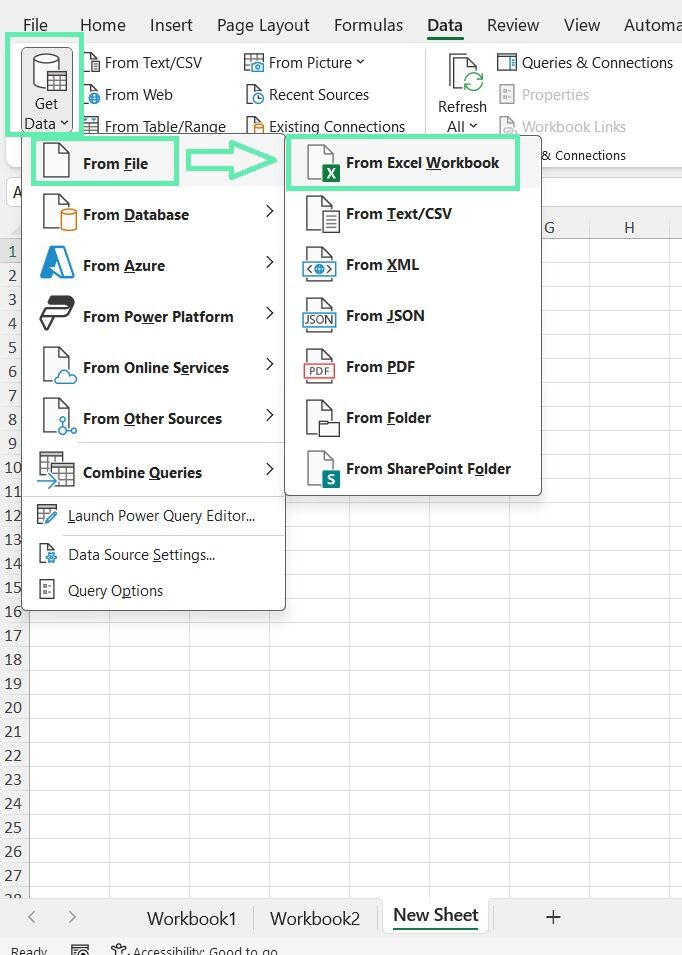Expand Combine Queries submenu chevron
The width and height of the screenshot is (682, 955).
point(270,470)
